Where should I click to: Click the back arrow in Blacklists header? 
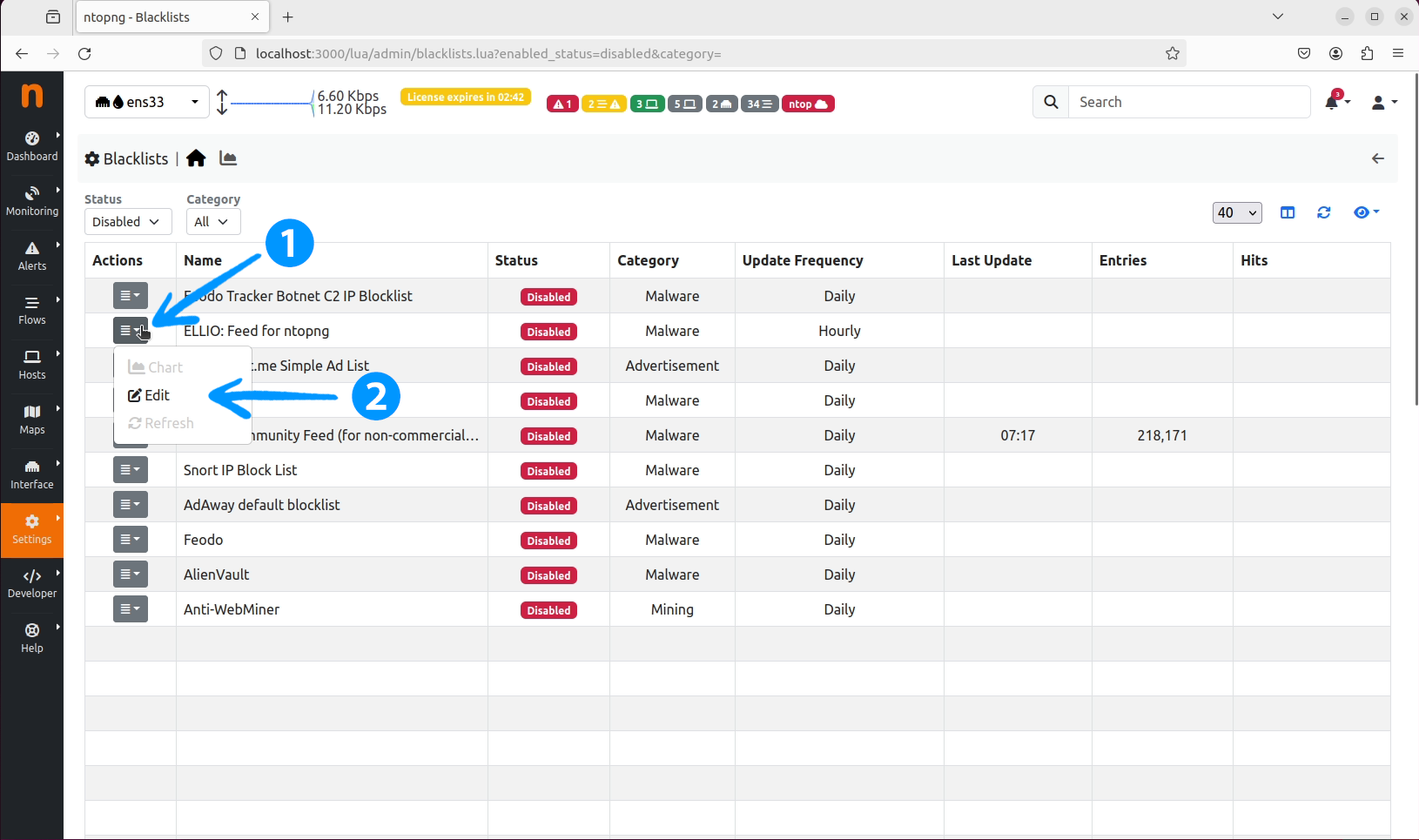pos(1377,158)
